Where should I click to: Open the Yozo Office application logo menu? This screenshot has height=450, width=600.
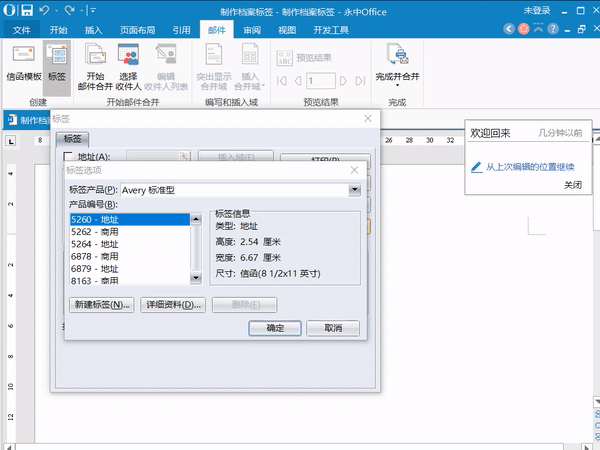point(10,10)
